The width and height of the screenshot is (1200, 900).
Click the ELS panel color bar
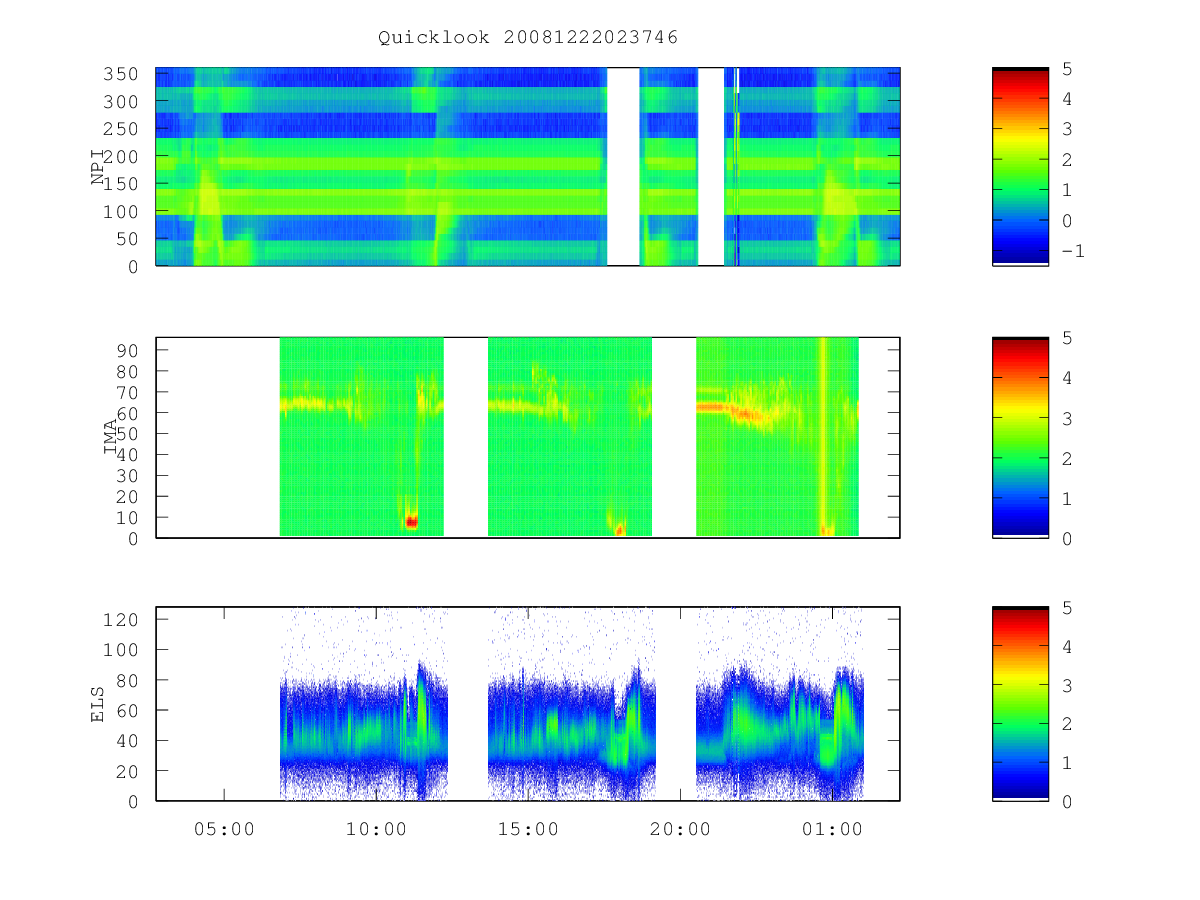(x=1020, y=703)
